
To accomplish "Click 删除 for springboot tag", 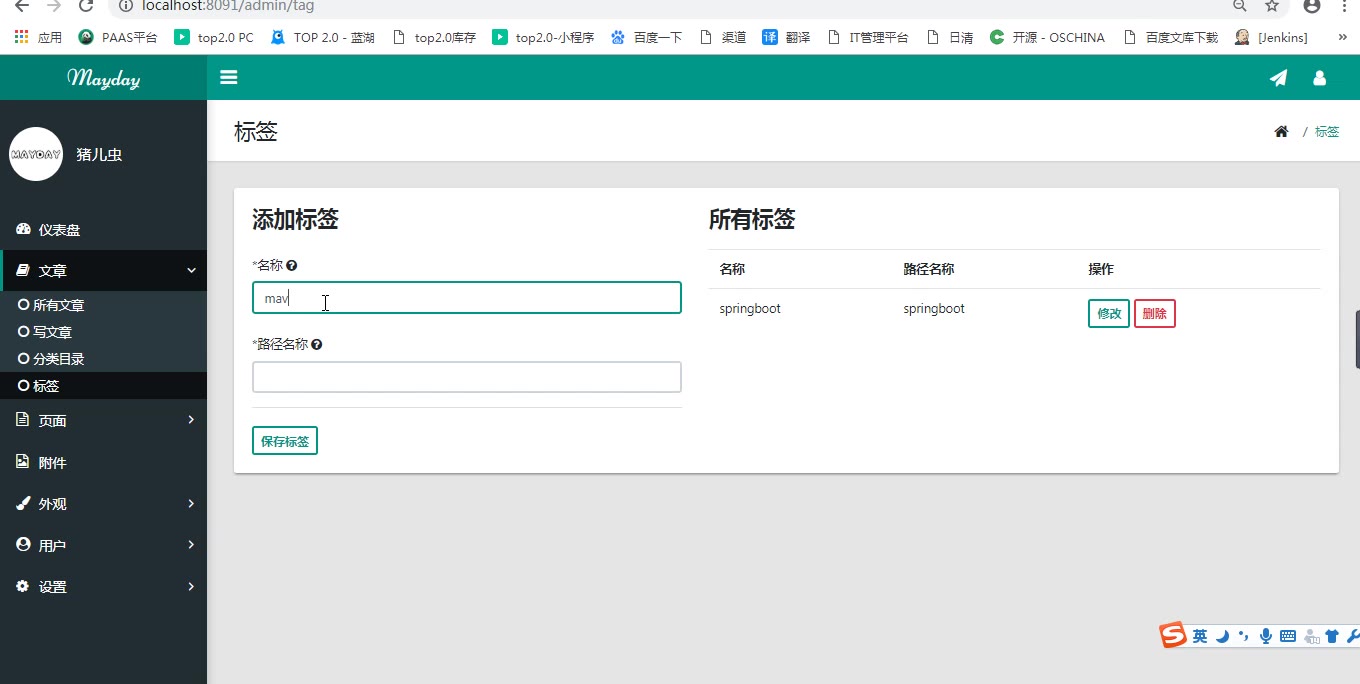I will 1155,313.
